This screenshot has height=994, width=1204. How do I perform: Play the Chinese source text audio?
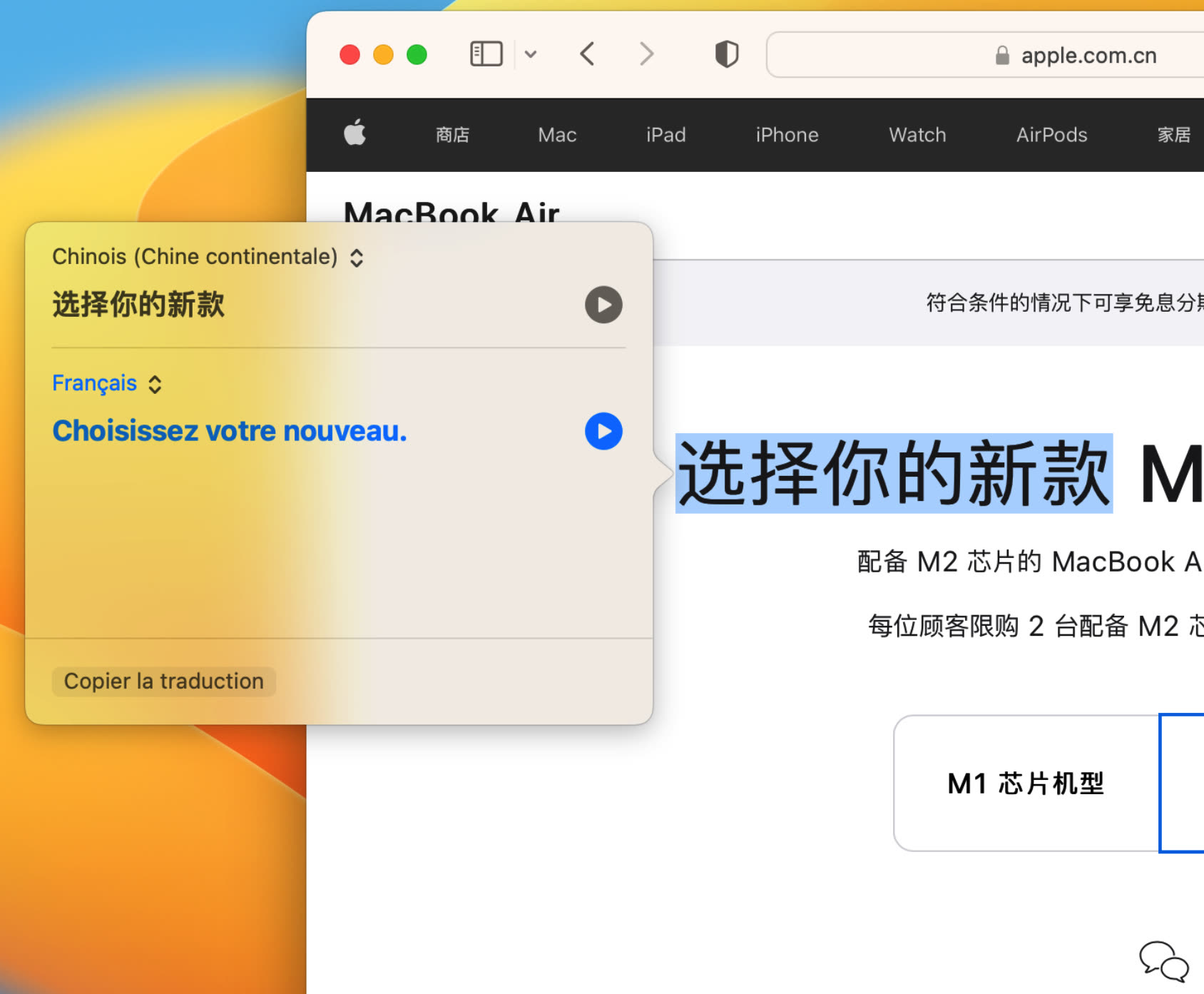tap(603, 305)
